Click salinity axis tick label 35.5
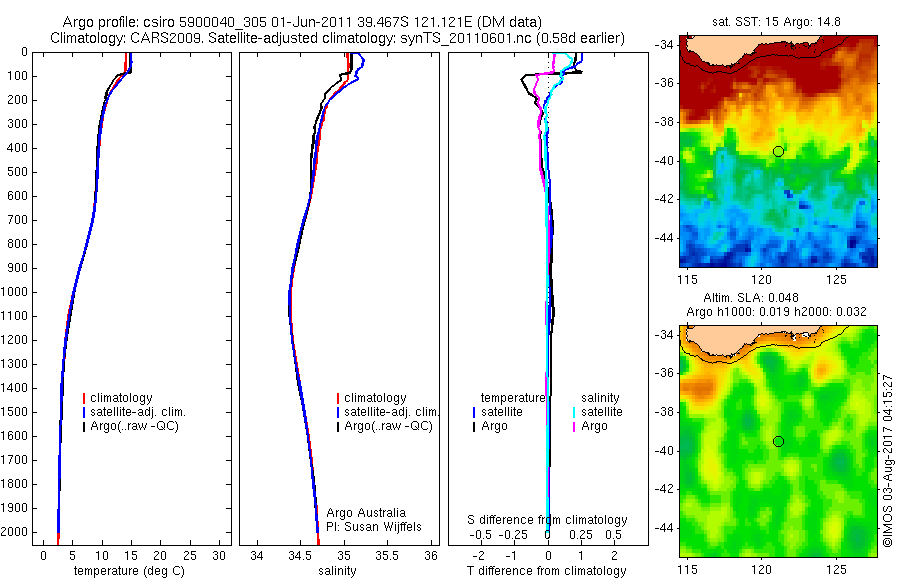This screenshot has height=580, width=900. click(387, 556)
